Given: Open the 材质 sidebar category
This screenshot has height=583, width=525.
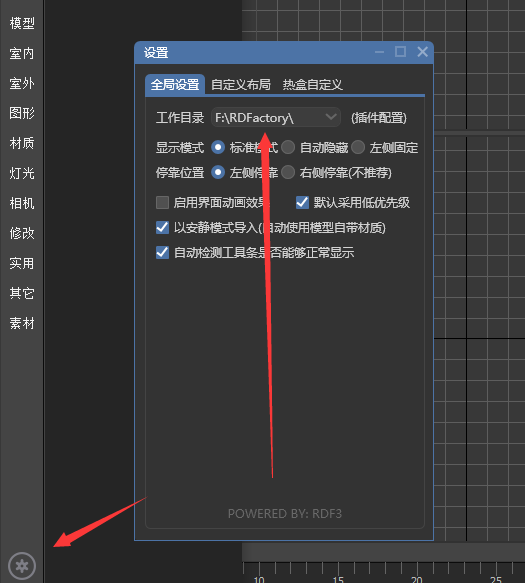Looking at the screenshot, I should click(22, 143).
